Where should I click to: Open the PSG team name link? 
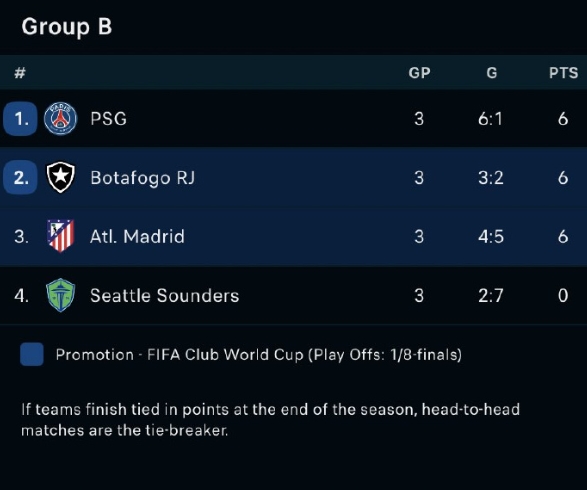coord(109,119)
